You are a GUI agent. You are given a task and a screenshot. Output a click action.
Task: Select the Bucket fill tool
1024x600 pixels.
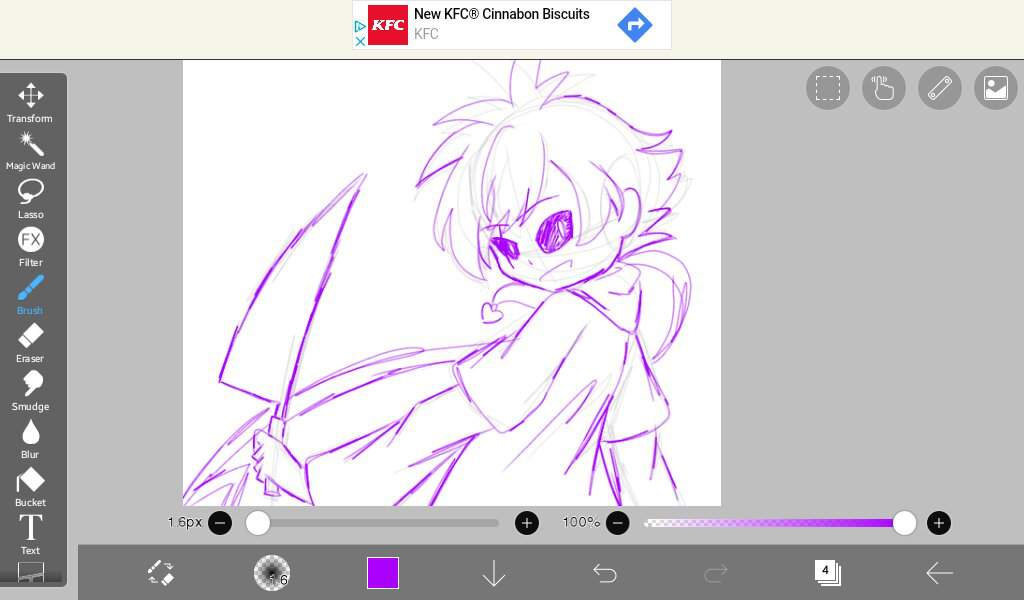tap(30, 488)
